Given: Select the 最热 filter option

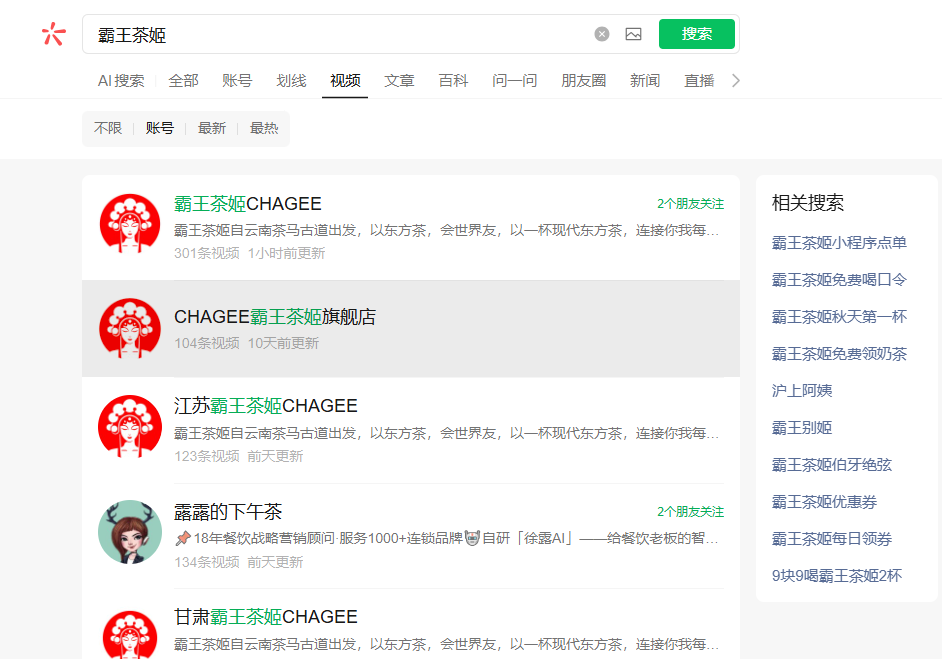Looking at the screenshot, I should pyautogui.click(x=264, y=128).
